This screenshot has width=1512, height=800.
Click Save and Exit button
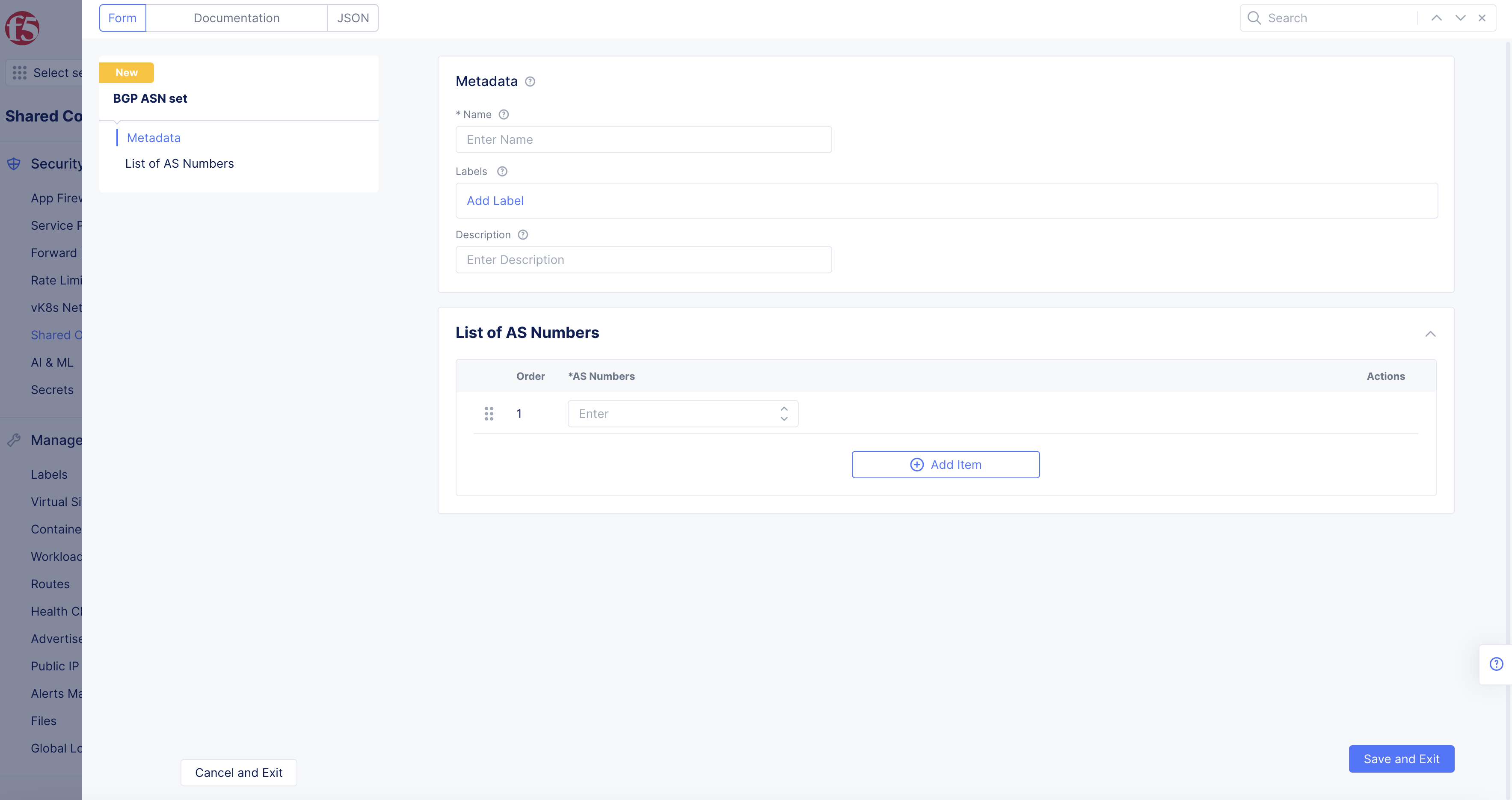tap(1401, 759)
